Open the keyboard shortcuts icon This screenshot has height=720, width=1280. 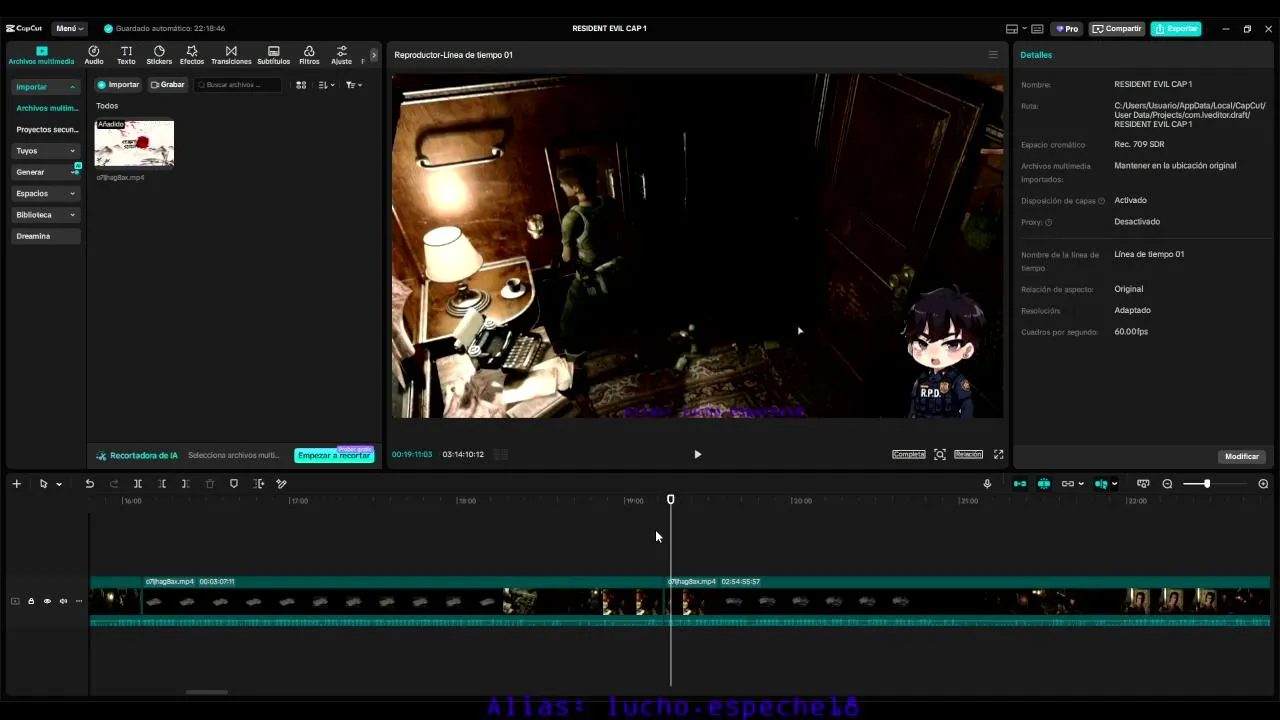pyautogui.click(x=1038, y=29)
